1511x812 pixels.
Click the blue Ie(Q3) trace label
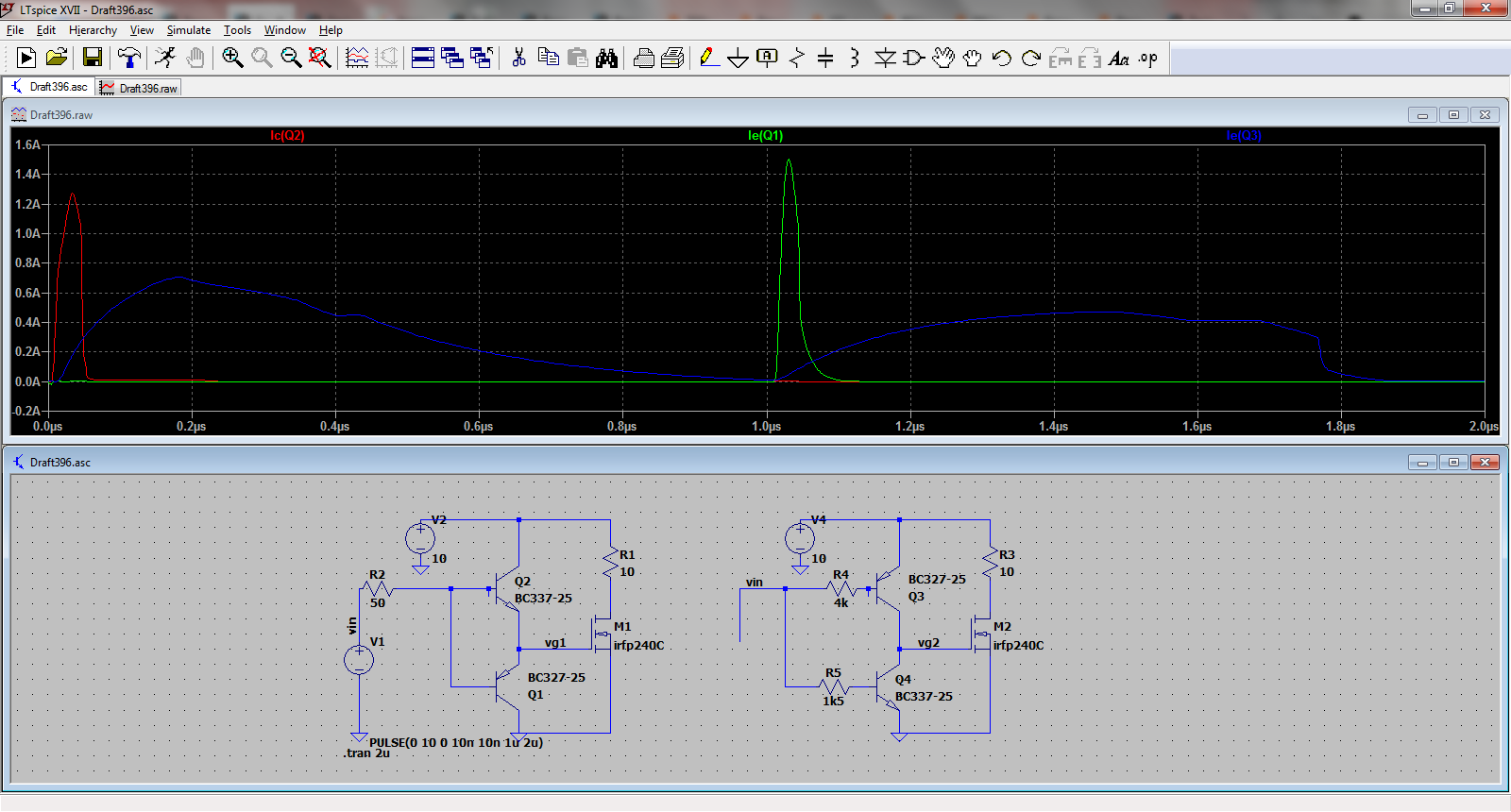point(1244,136)
